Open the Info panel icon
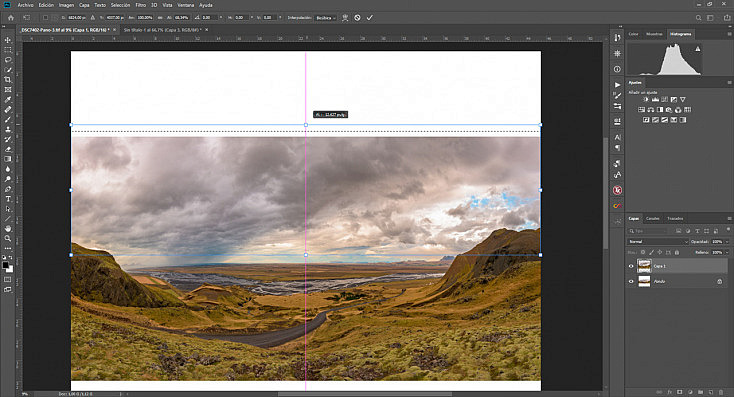The image size is (734, 397). (617, 69)
